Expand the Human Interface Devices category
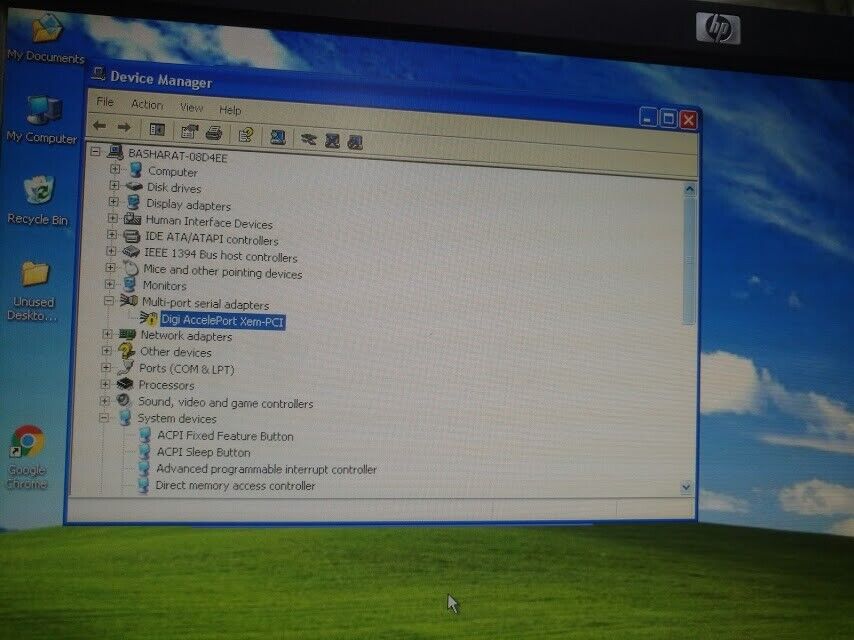Image resolution: width=854 pixels, height=640 pixels. (x=113, y=218)
